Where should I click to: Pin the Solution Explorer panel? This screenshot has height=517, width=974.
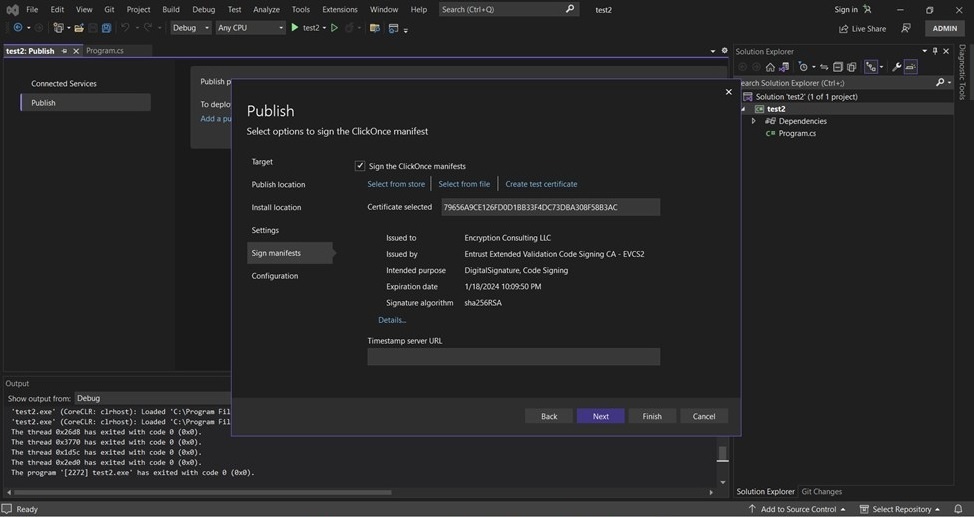935,52
